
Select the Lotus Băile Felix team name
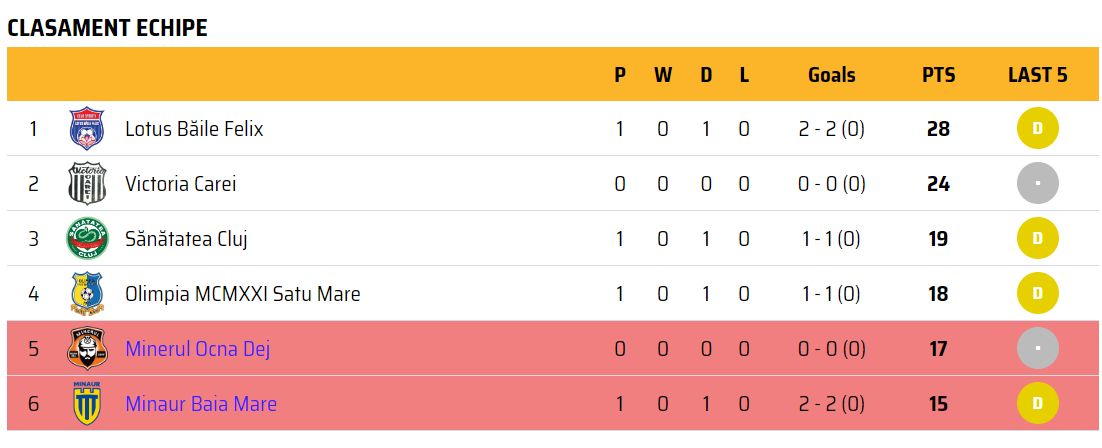tap(194, 129)
